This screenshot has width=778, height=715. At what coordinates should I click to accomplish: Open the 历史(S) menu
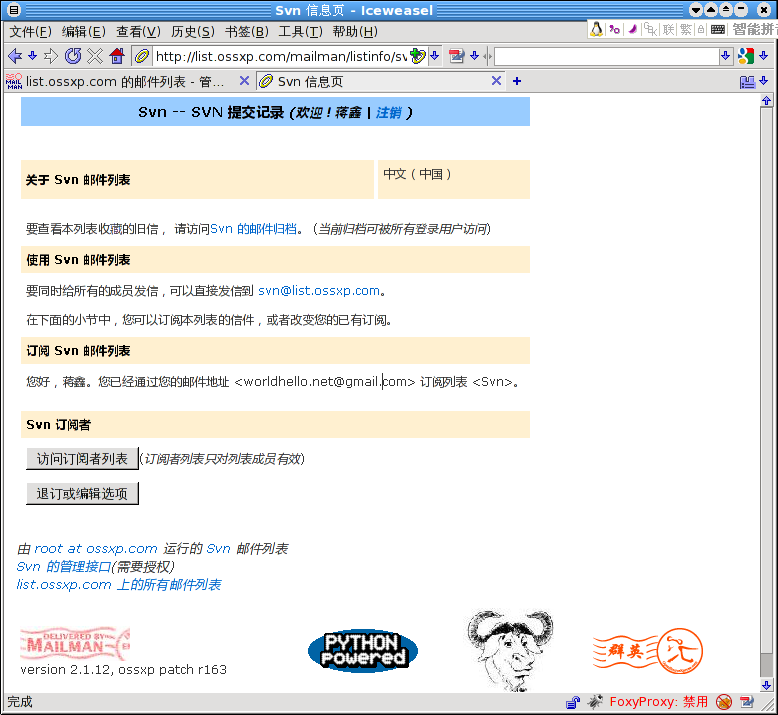[x=193, y=32]
